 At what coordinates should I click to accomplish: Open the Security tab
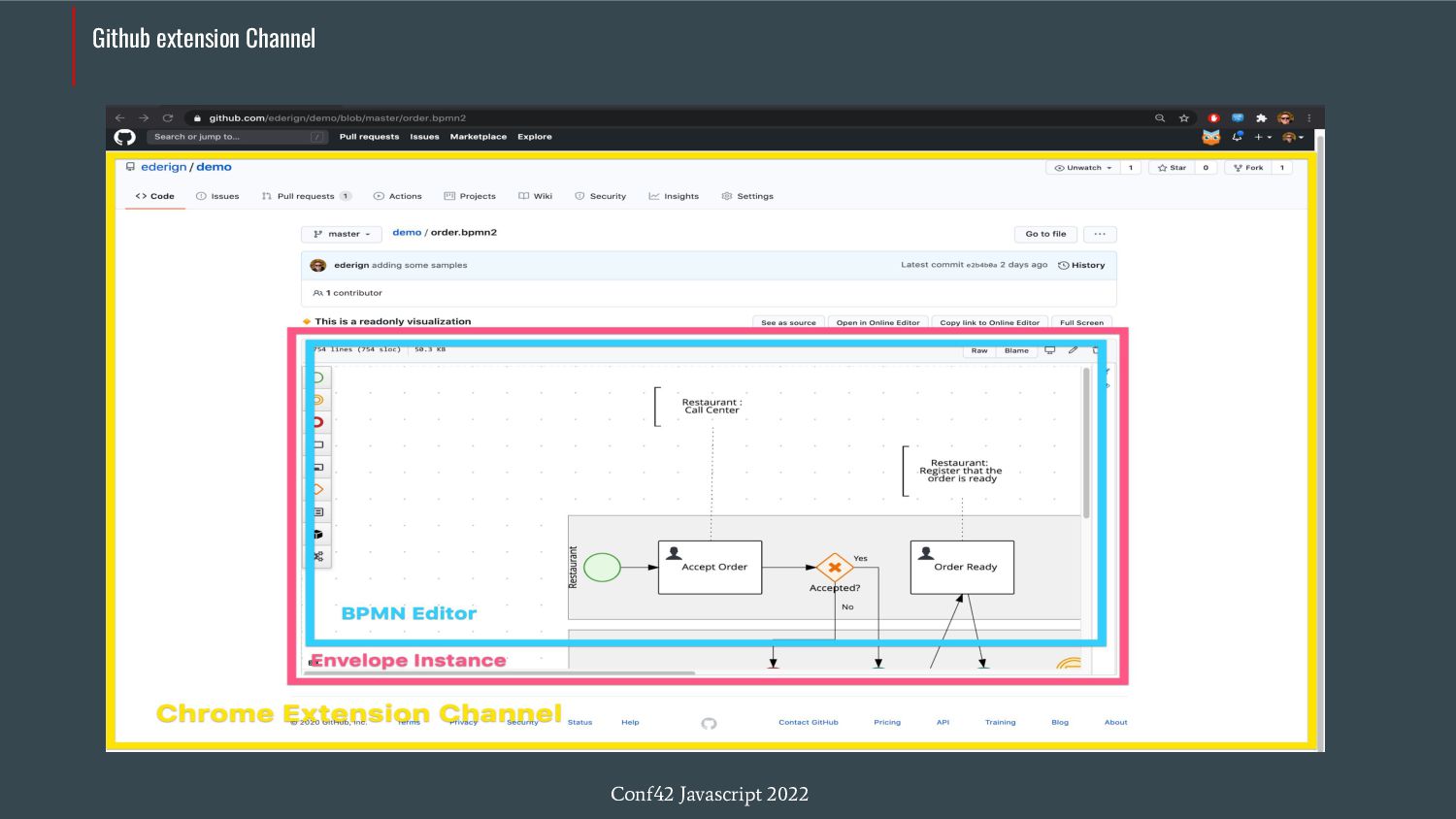(x=600, y=196)
